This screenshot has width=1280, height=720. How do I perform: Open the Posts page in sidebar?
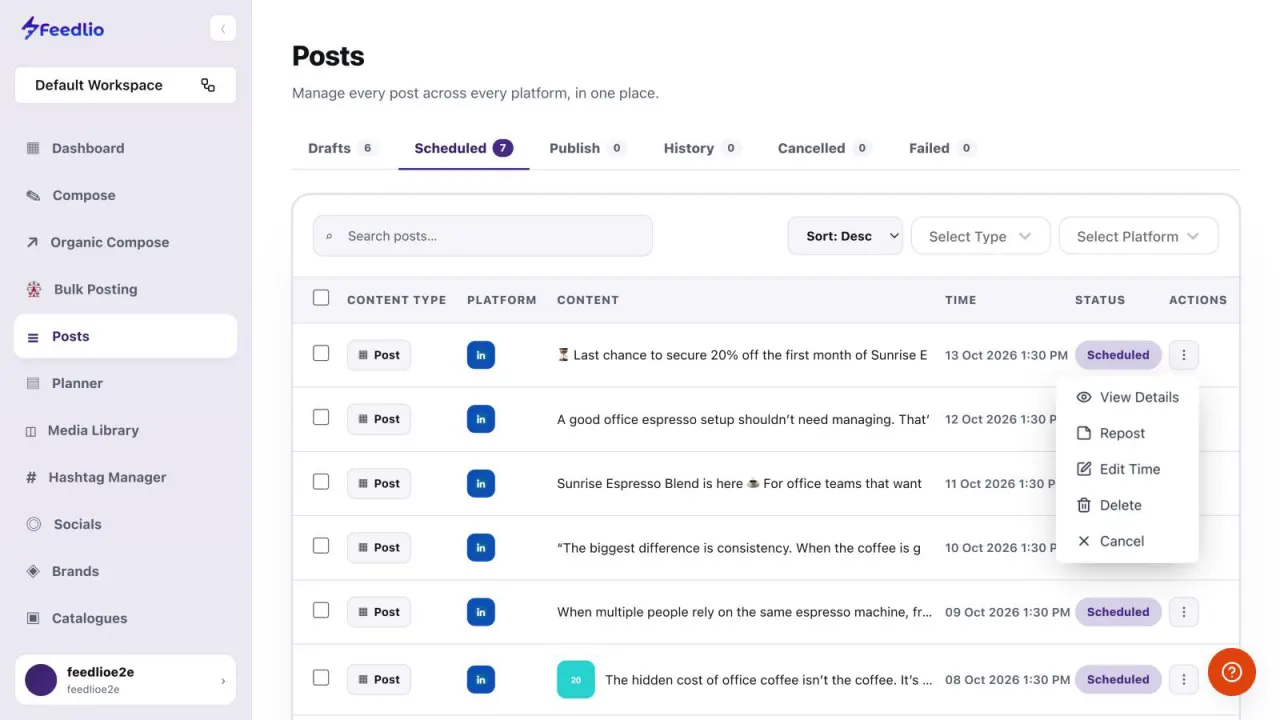click(125, 336)
